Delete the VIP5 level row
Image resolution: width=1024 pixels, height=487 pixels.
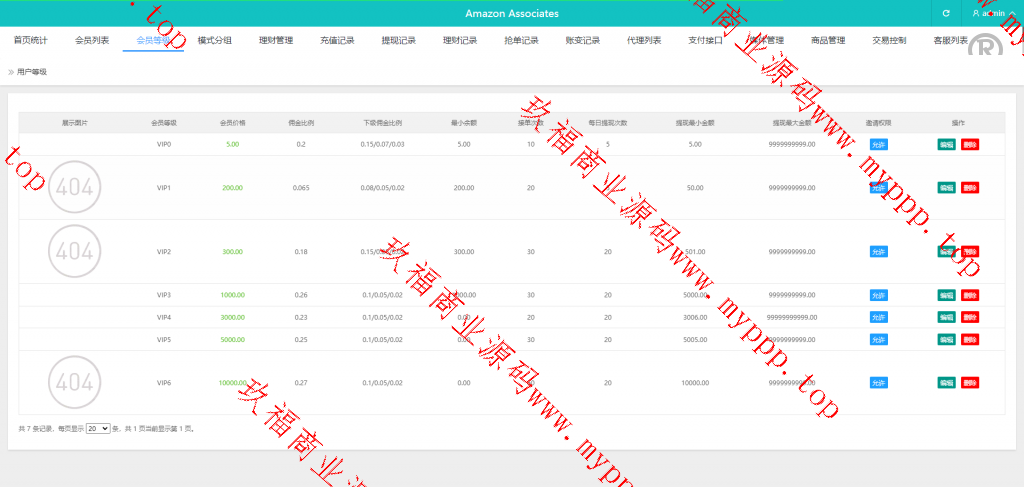(969, 339)
